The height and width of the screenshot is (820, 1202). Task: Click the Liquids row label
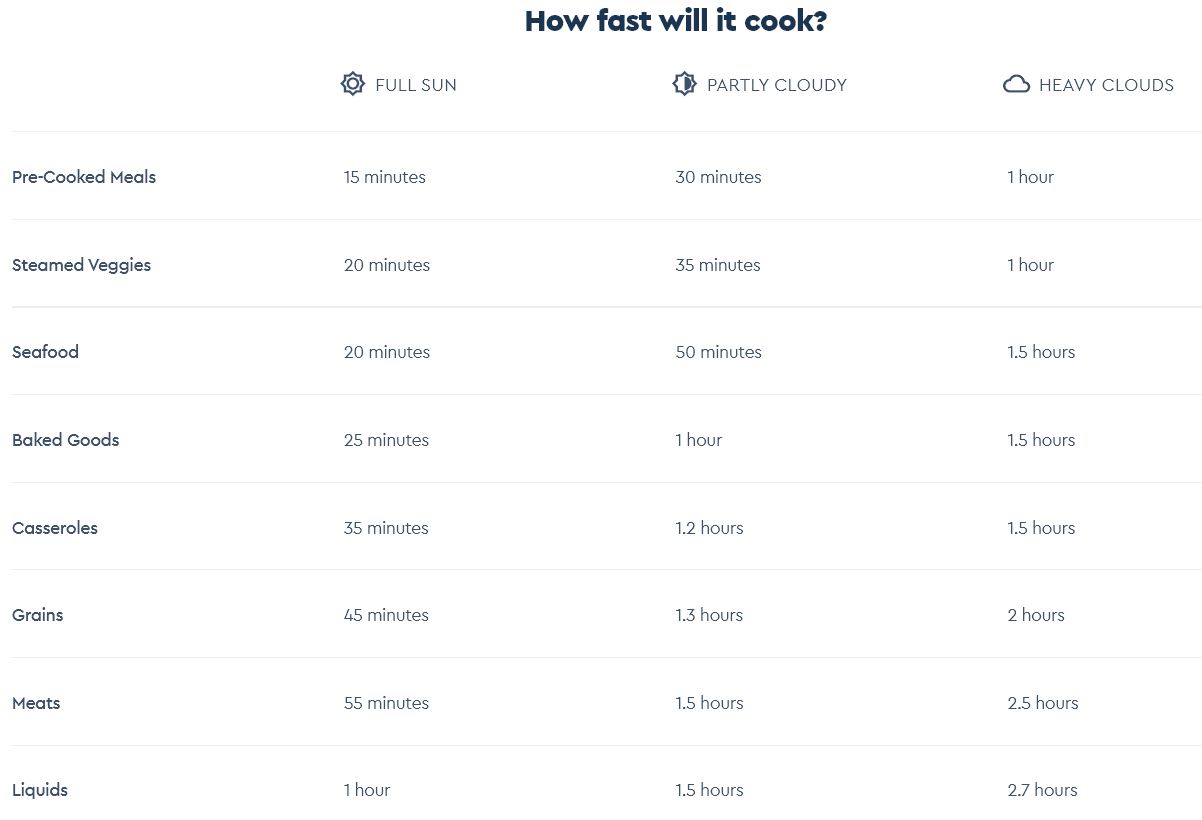(x=40, y=790)
